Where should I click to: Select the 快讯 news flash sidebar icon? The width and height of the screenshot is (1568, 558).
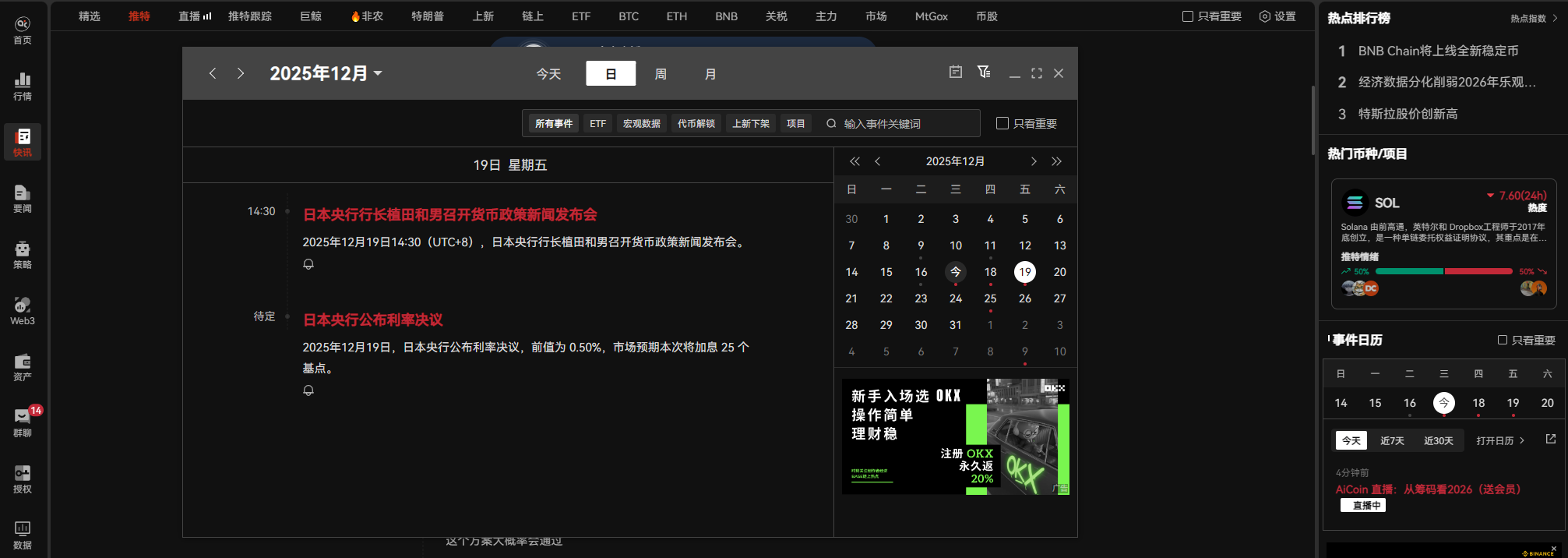point(23,142)
